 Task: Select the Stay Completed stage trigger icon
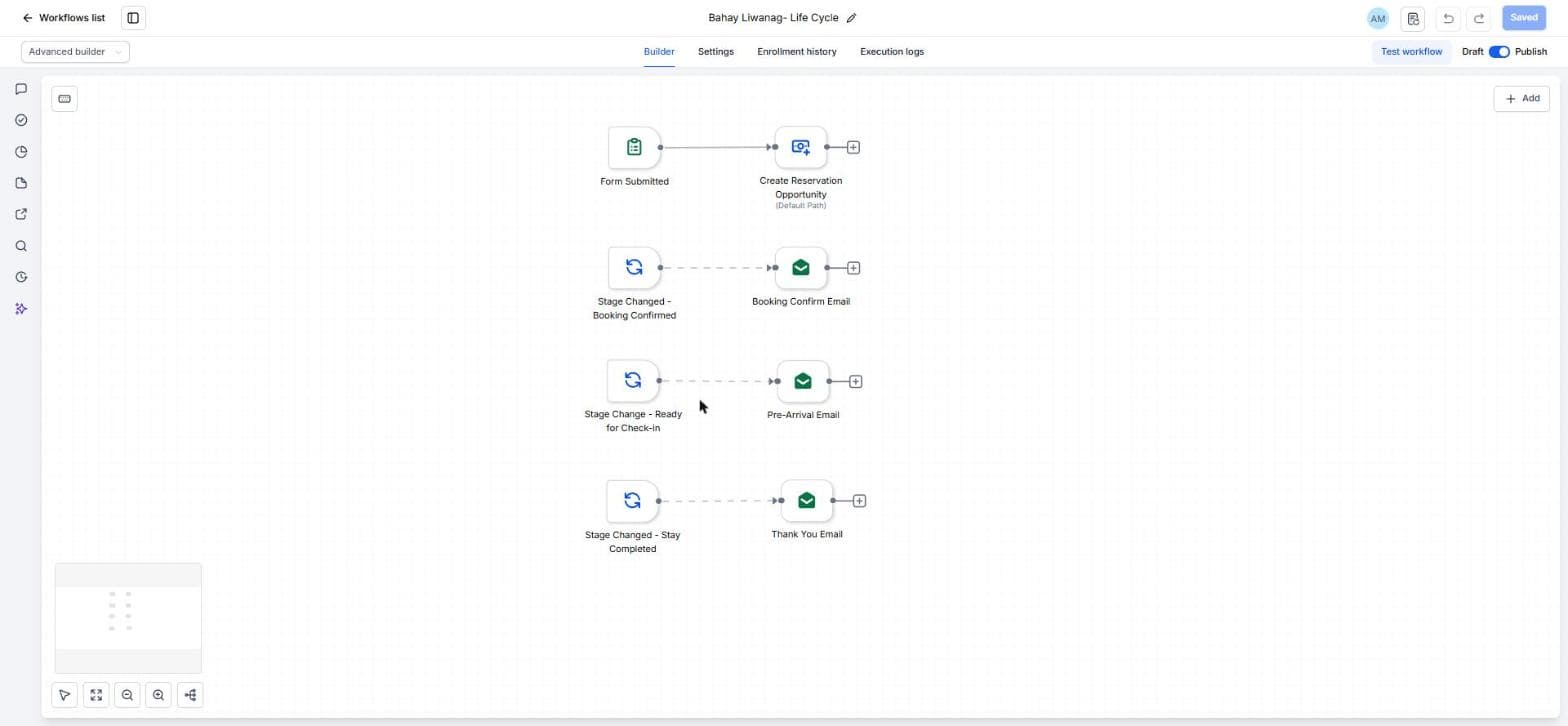pos(632,501)
